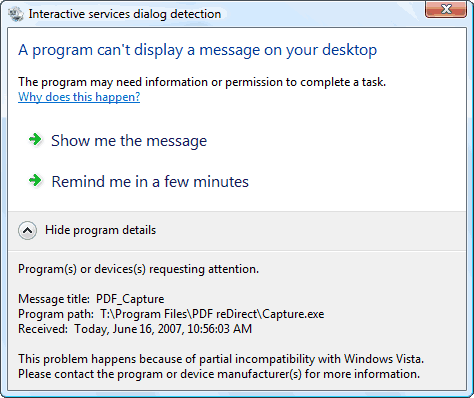
Task: Click the sentence "The program may need information"
Action: (x=202, y=82)
